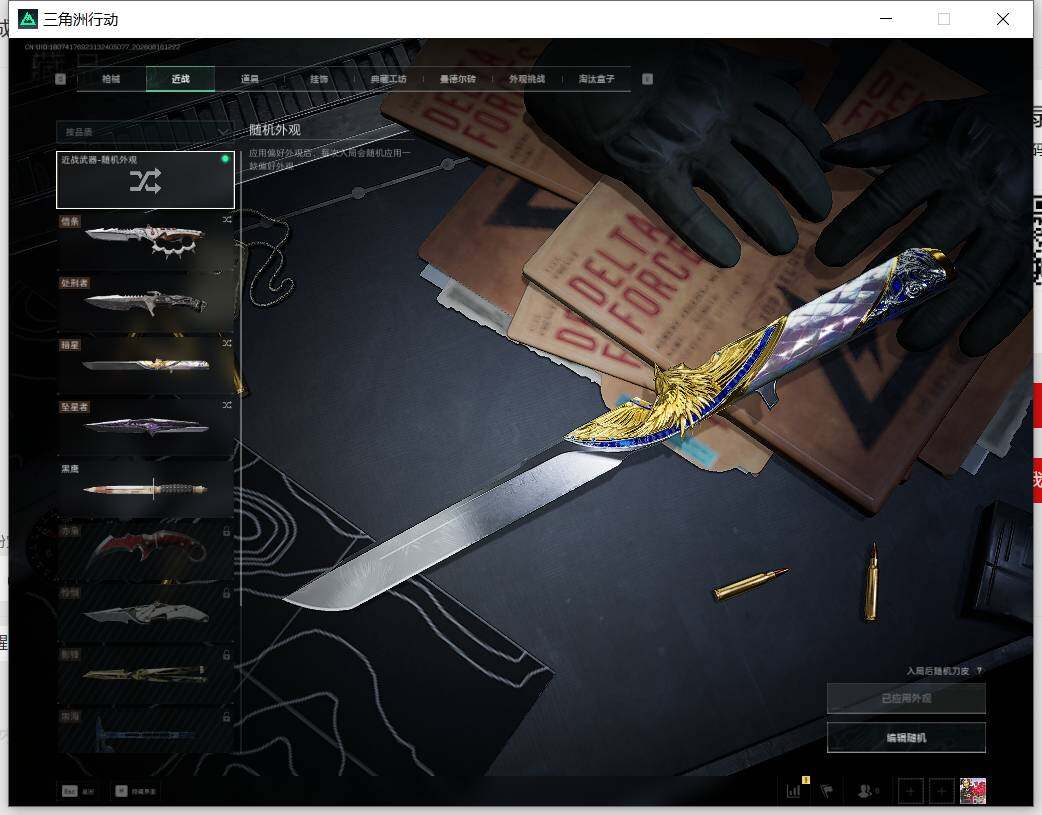Screen dimensions: 1042x815
Task: Click the 编辑随机 button
Action: coord(906,737)
